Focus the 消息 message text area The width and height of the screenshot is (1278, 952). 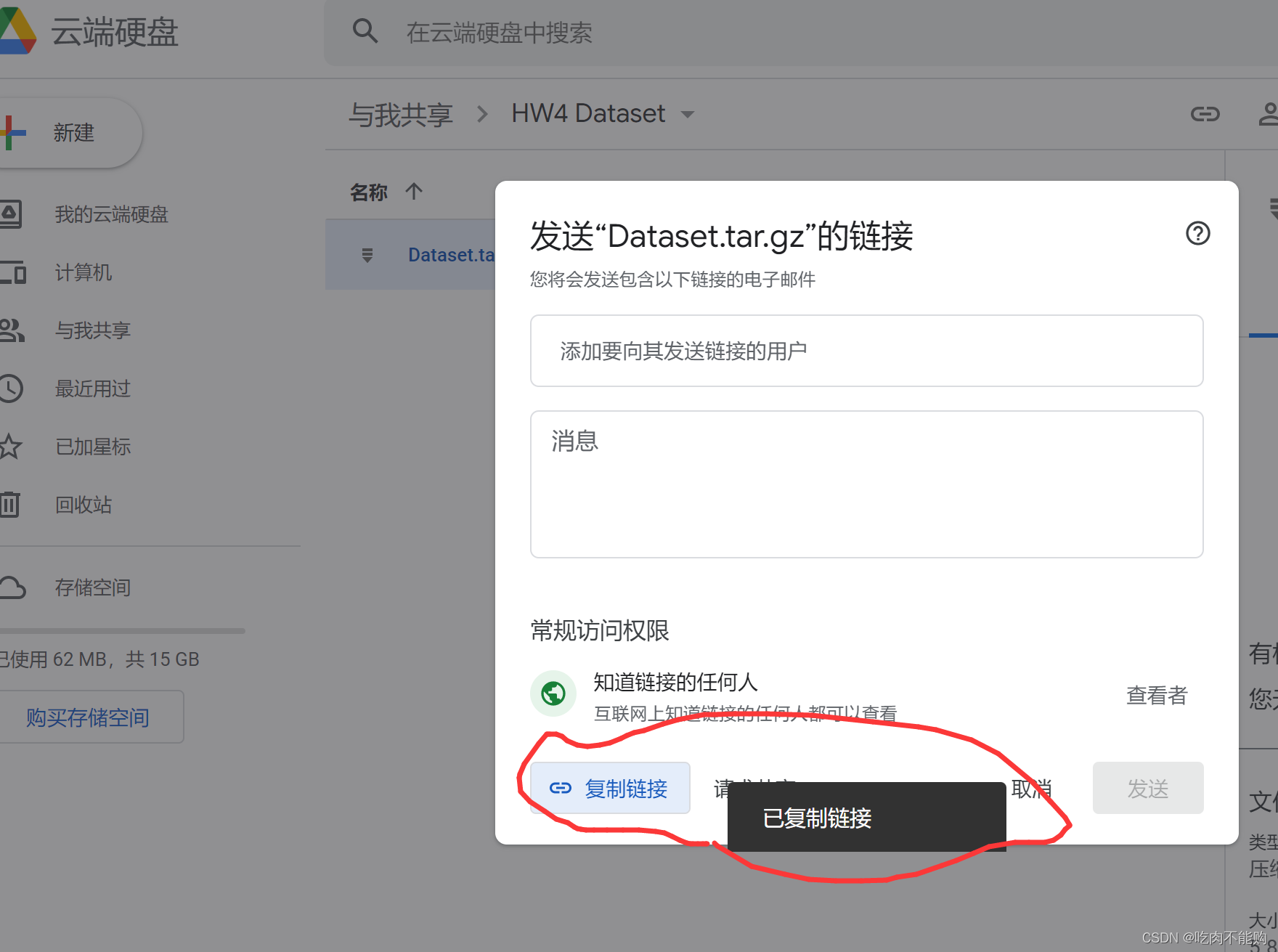(x=867, y=484)
